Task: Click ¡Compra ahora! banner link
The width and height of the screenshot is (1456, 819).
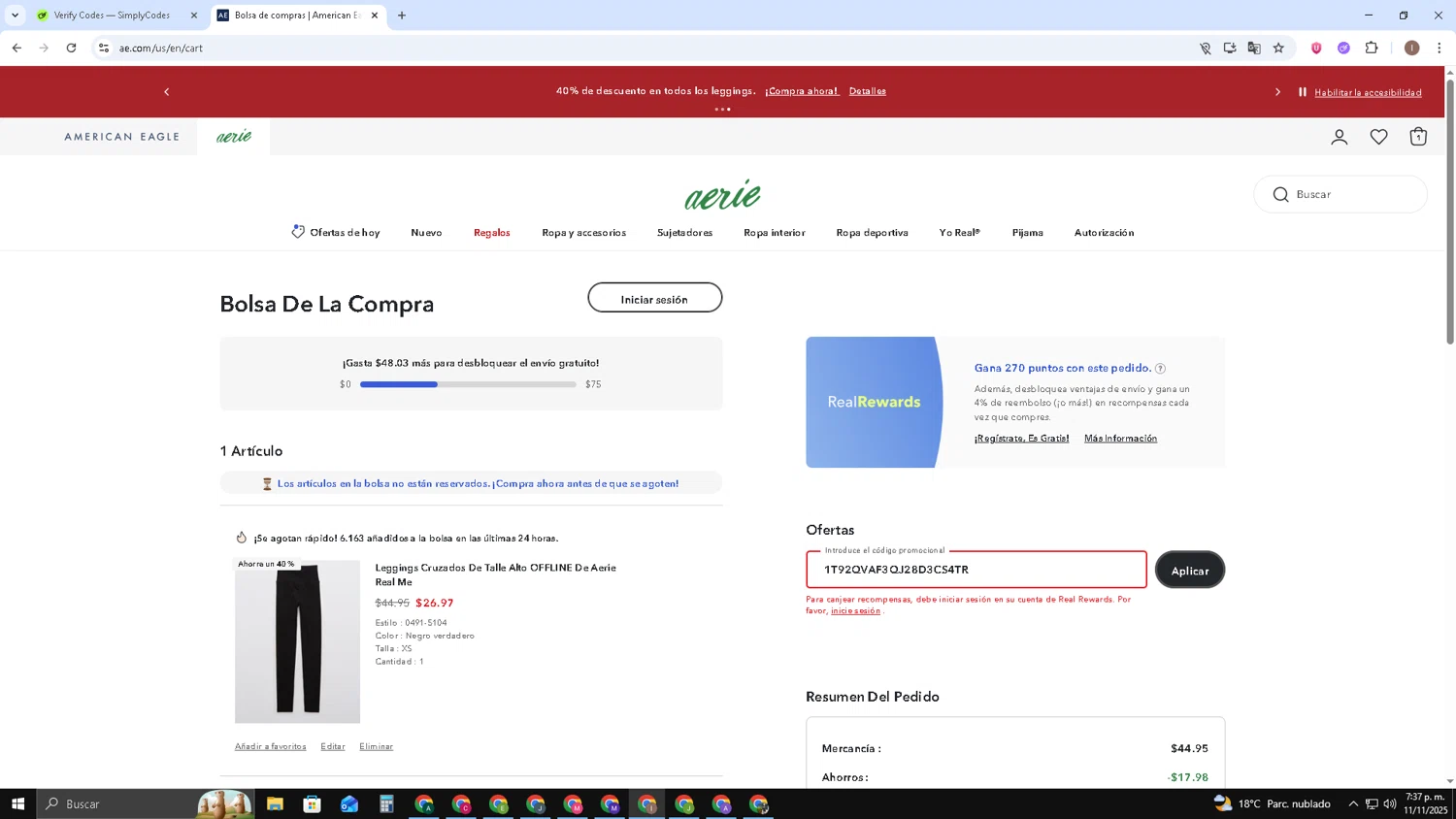Action: (x=802, y=91)
